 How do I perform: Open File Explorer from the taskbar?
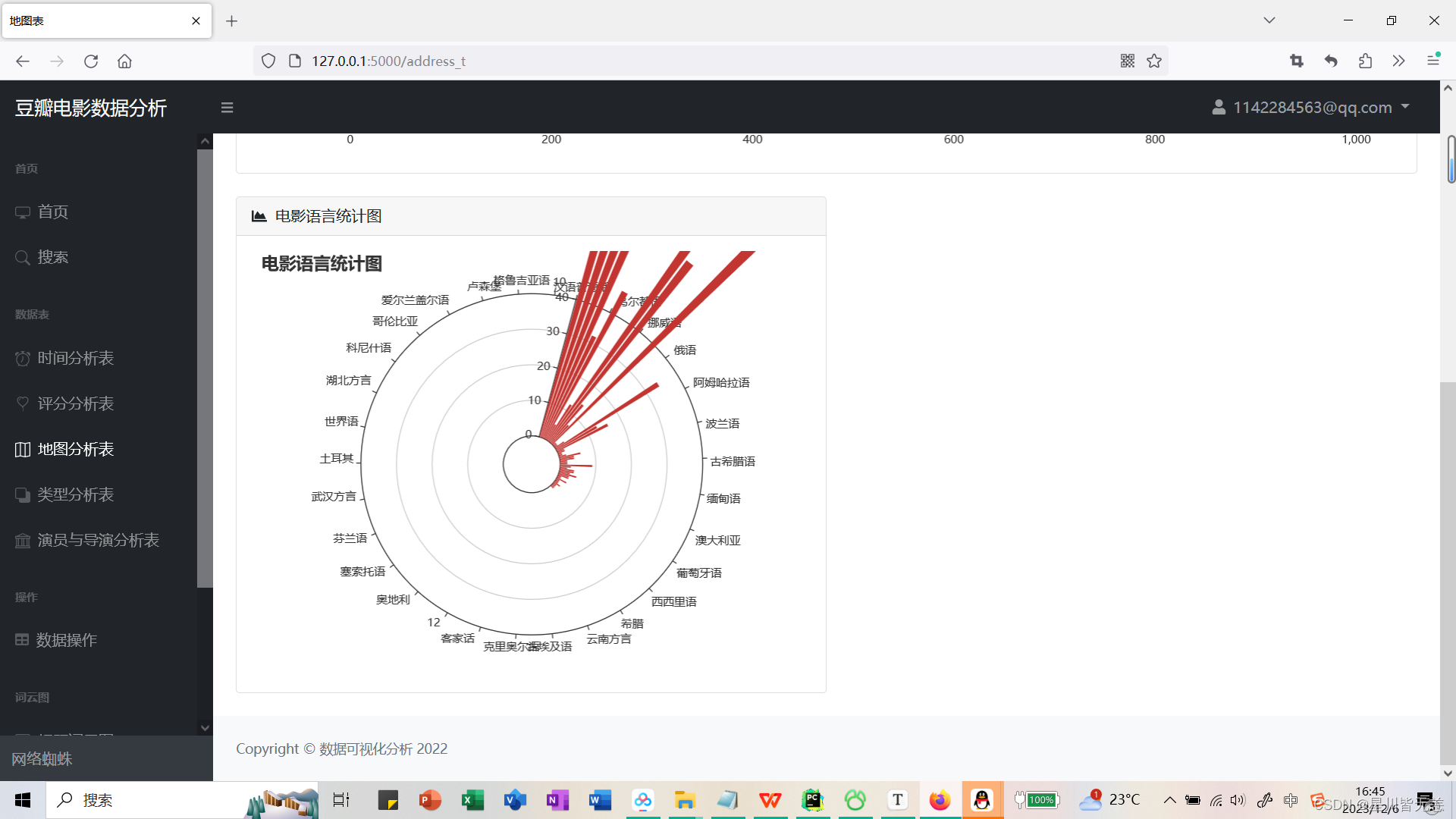[685, 800]
